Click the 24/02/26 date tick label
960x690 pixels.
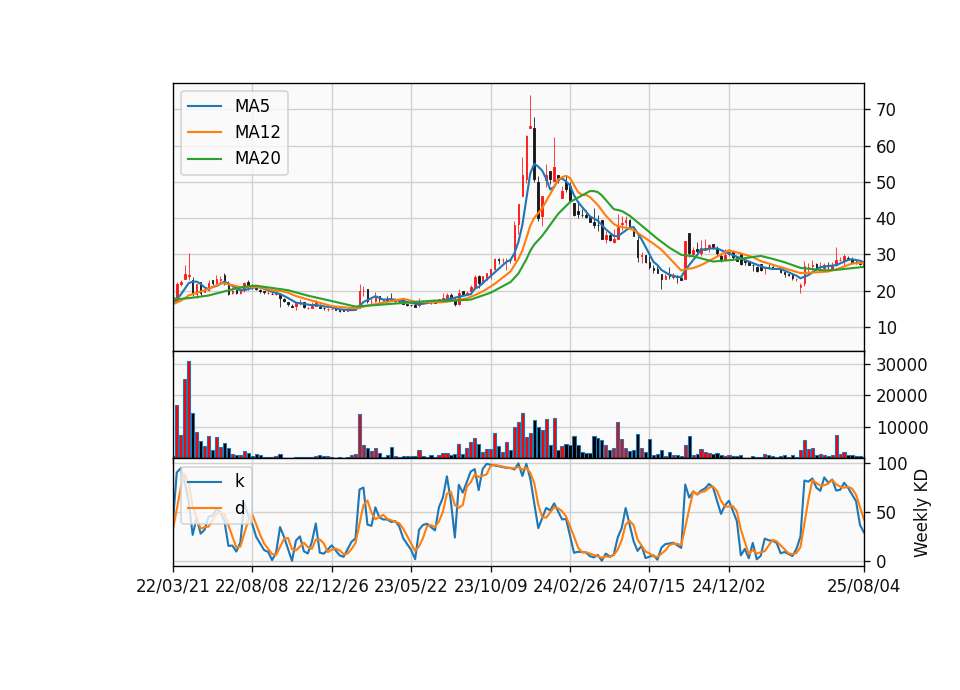(569, 587)
